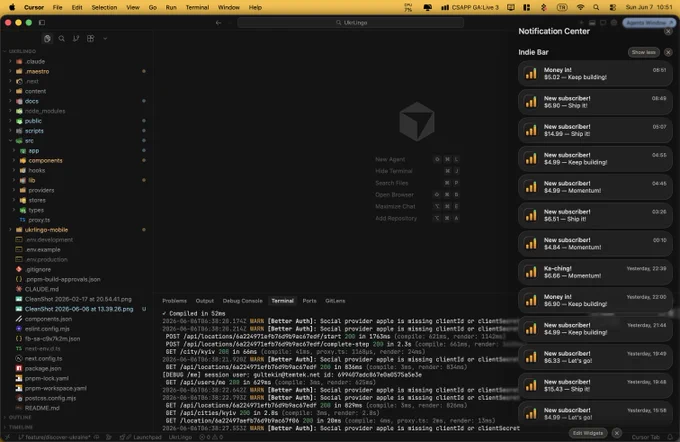
Task: Click the Edit Widgets button
Action: (x=588, y=433)
